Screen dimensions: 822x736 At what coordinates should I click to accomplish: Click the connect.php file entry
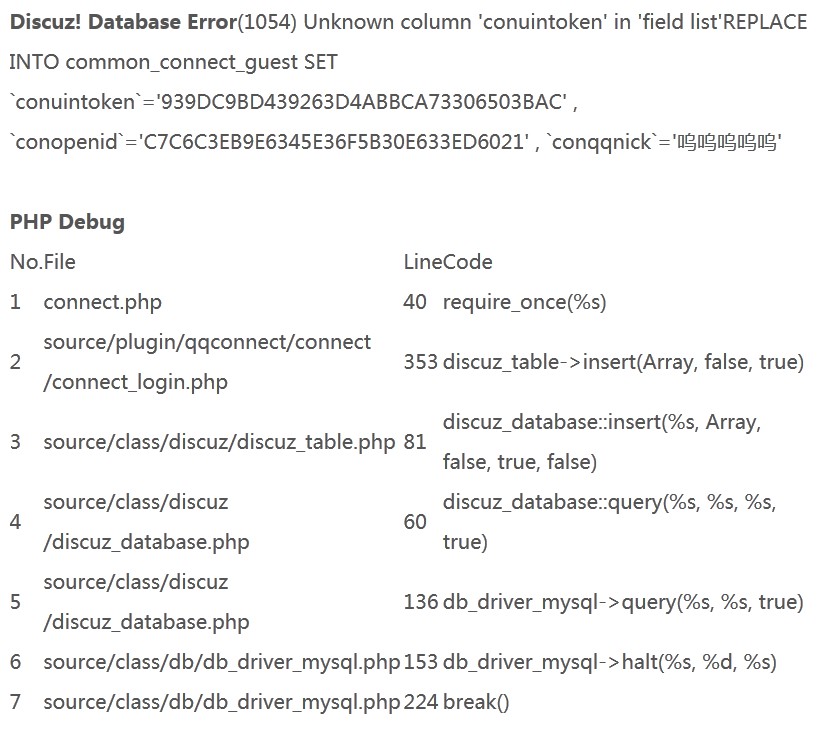point(102,302)
